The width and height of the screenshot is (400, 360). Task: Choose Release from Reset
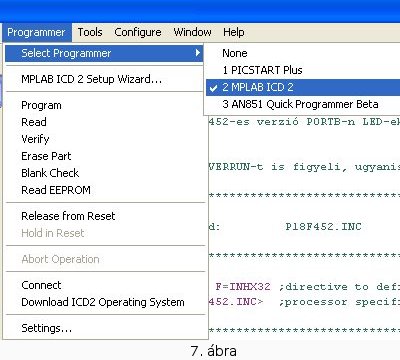tap(105, 216)
